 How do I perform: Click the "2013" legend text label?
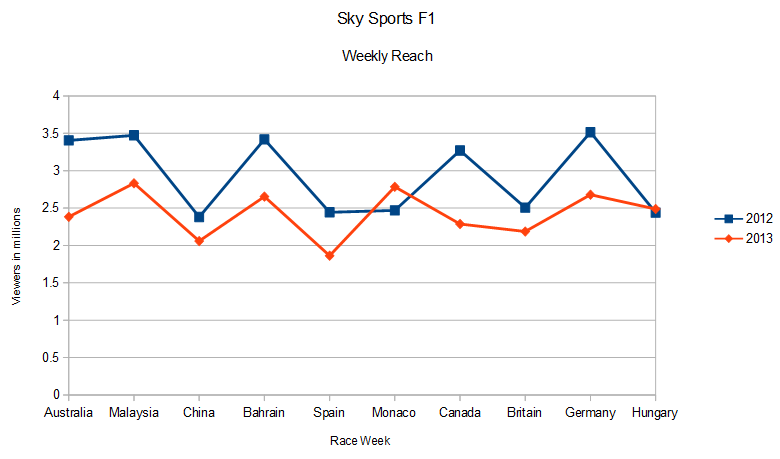(757, 238)
